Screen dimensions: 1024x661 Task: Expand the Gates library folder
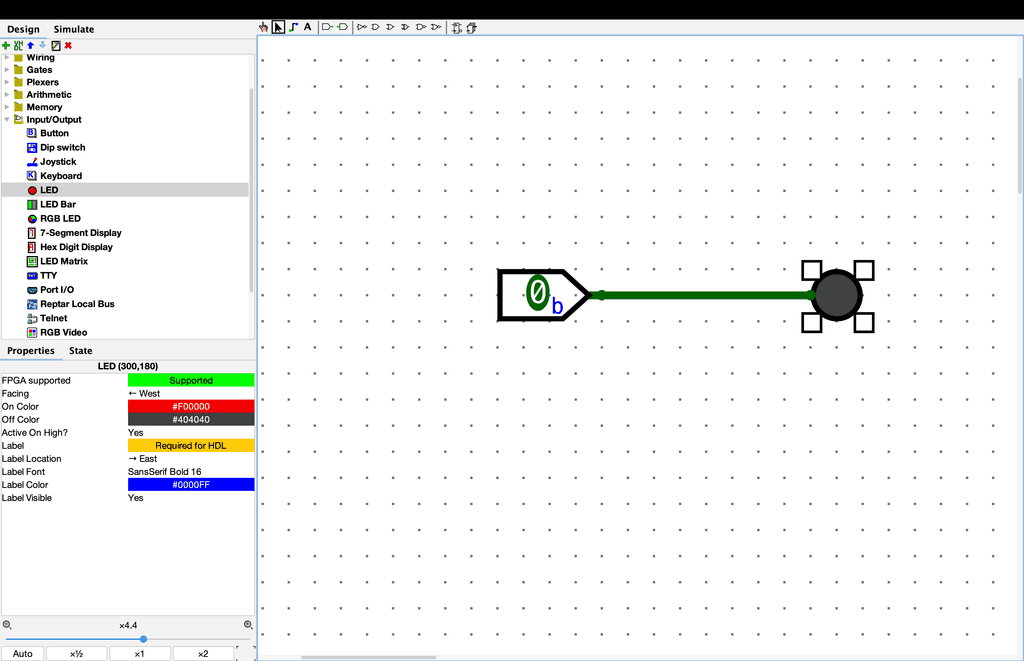point(7,70)
